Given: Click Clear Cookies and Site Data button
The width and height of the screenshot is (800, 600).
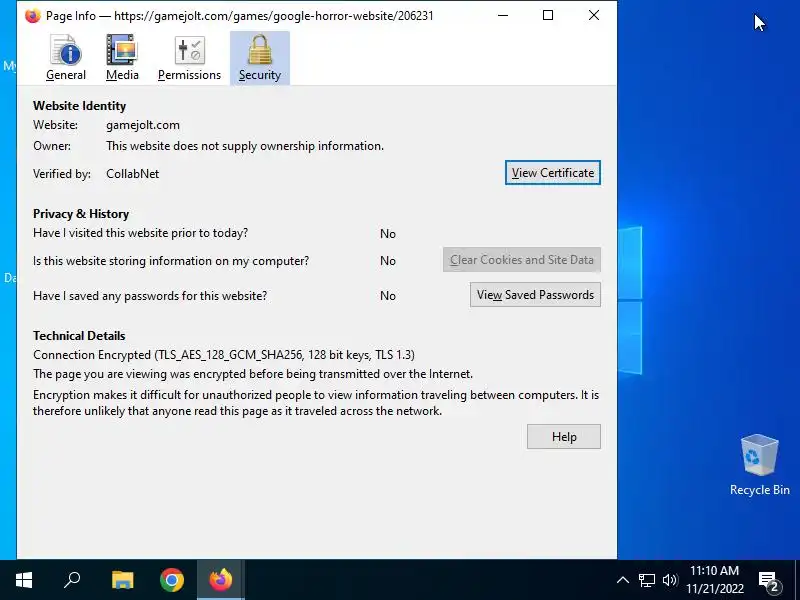Looking at the screenshot, I should [x=521, y=260].
